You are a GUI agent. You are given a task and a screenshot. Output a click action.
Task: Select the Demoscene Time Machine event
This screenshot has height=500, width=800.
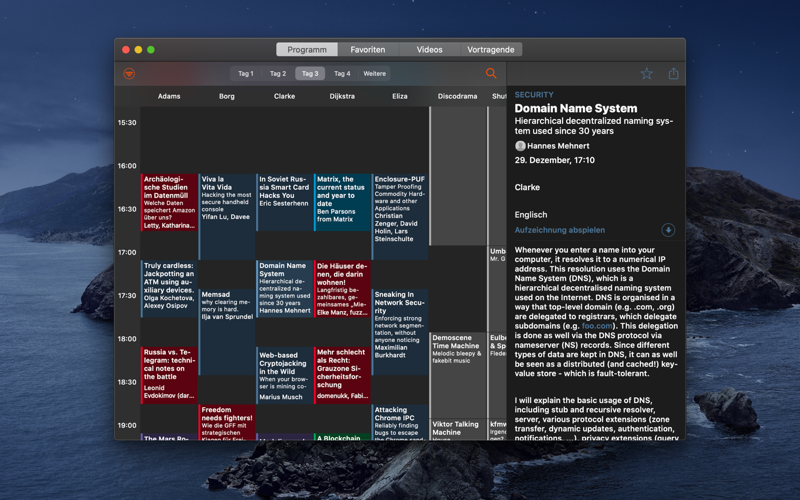tap(458, 376)
